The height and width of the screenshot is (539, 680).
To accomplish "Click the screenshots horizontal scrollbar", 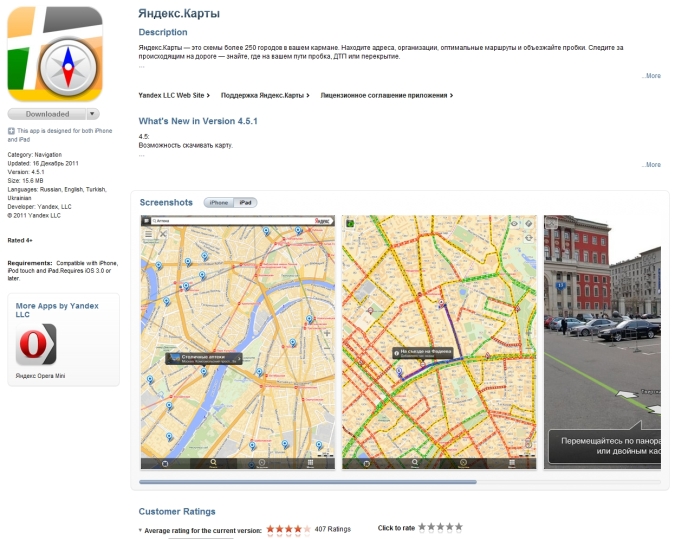I will point(308,482).
